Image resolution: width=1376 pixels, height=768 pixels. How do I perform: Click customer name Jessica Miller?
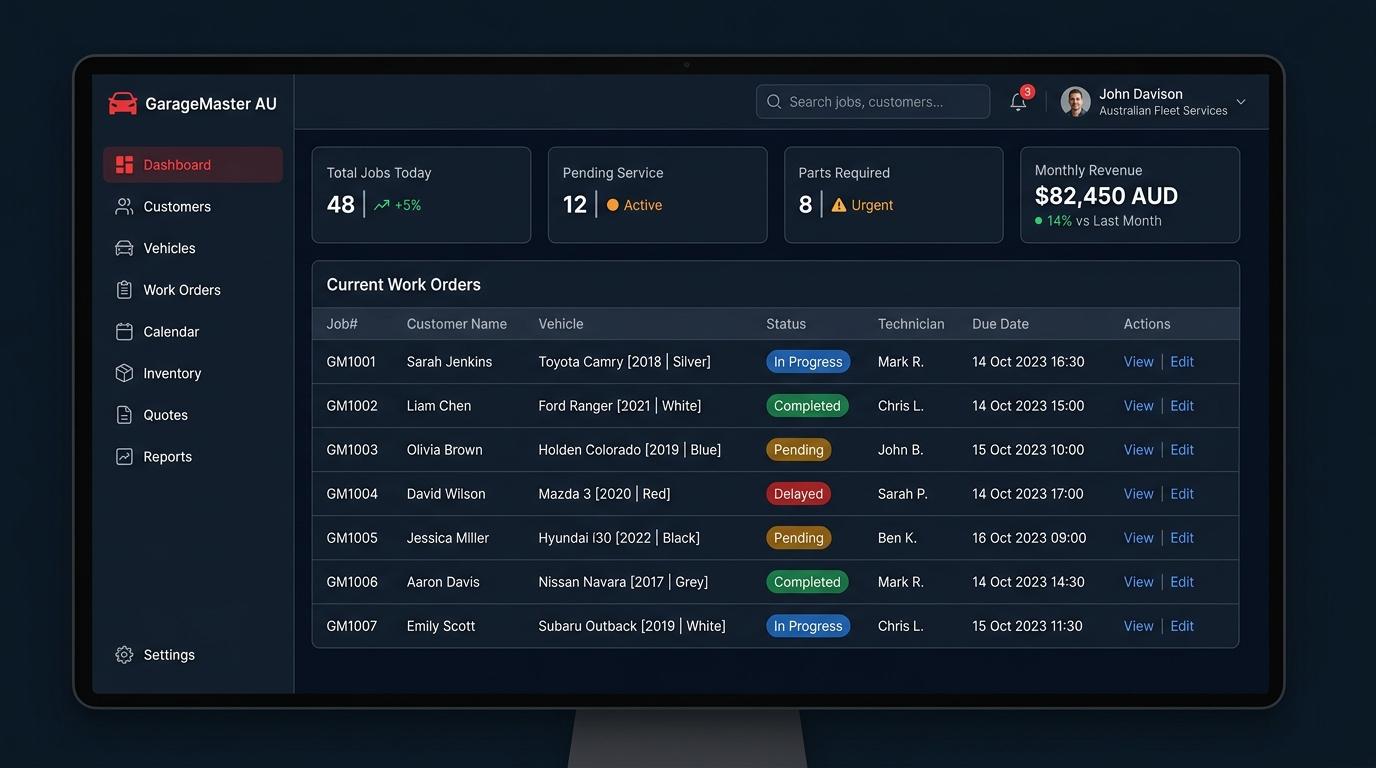[x=448, y=538]
